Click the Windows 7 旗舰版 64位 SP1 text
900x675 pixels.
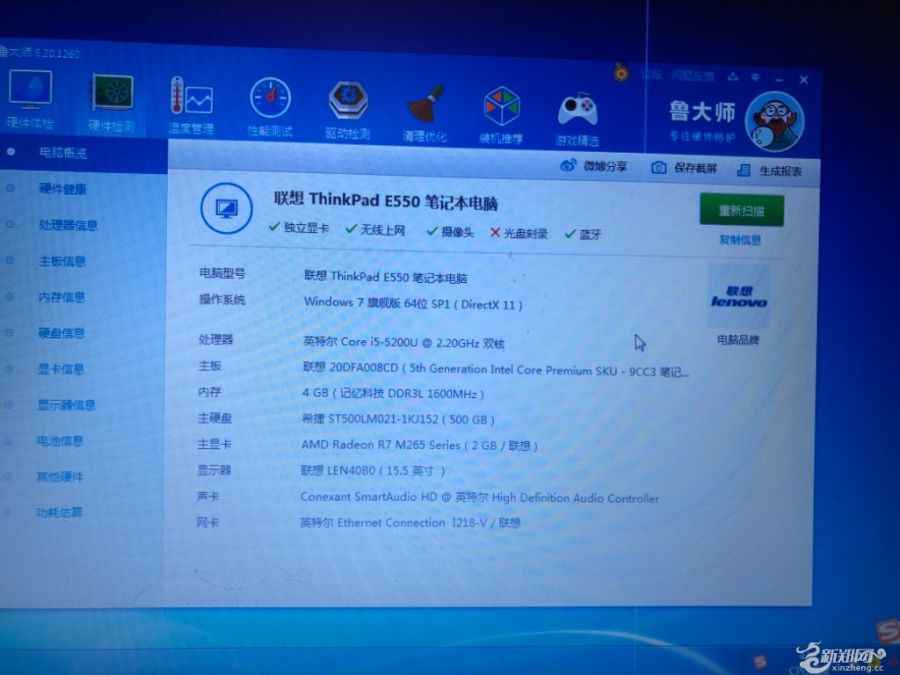413,303
